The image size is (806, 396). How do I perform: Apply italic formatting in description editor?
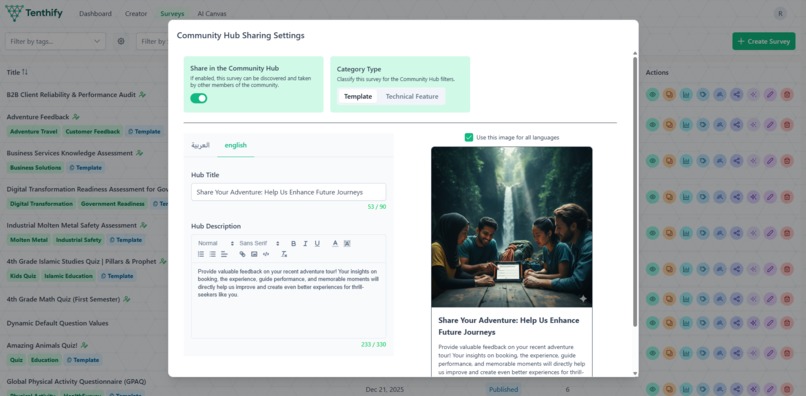(x=305, y=243)
